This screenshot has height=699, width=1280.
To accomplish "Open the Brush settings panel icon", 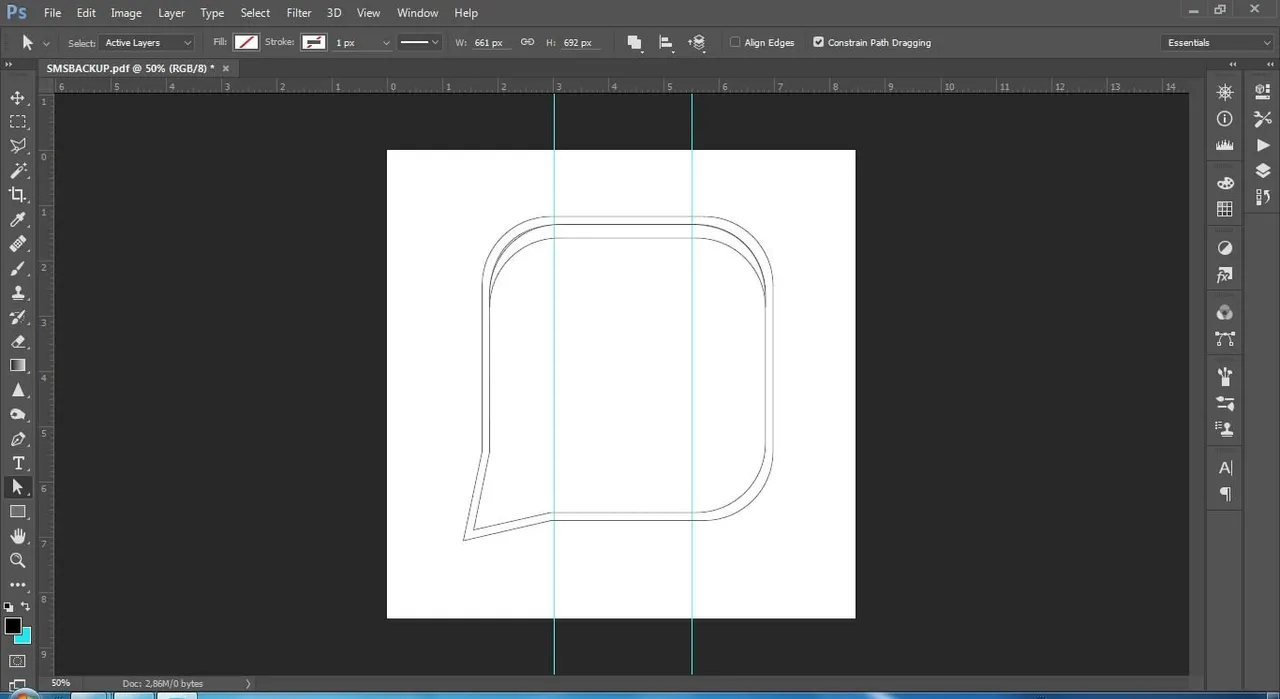I will 1225,403.
